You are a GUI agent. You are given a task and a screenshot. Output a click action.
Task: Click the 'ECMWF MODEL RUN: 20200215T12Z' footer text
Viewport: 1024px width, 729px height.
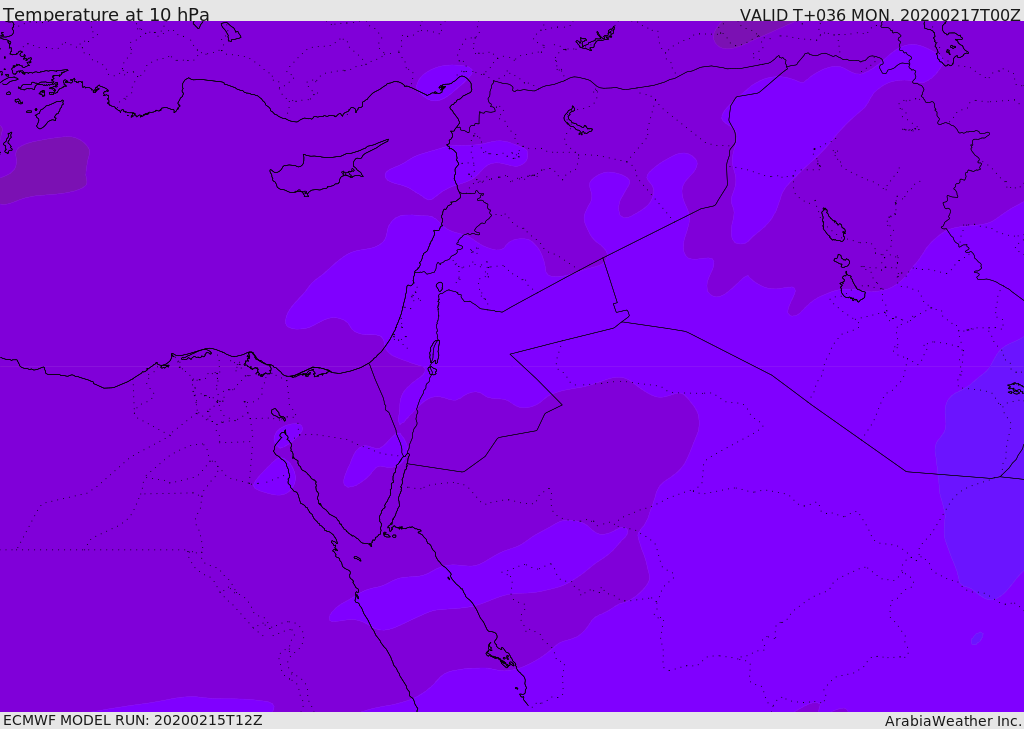[133, 720]
